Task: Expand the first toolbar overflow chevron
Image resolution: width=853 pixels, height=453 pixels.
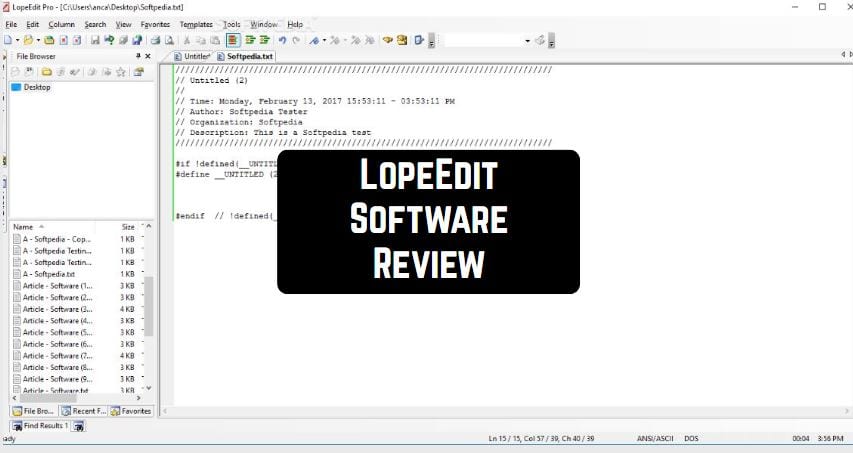Action: pyautogui.click(x=431, y=41)
